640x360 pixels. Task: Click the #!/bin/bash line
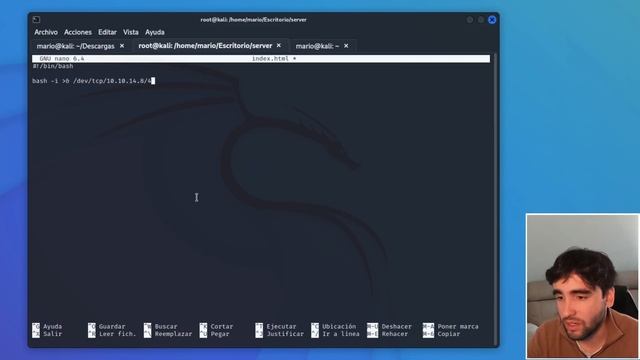point(53,66)
